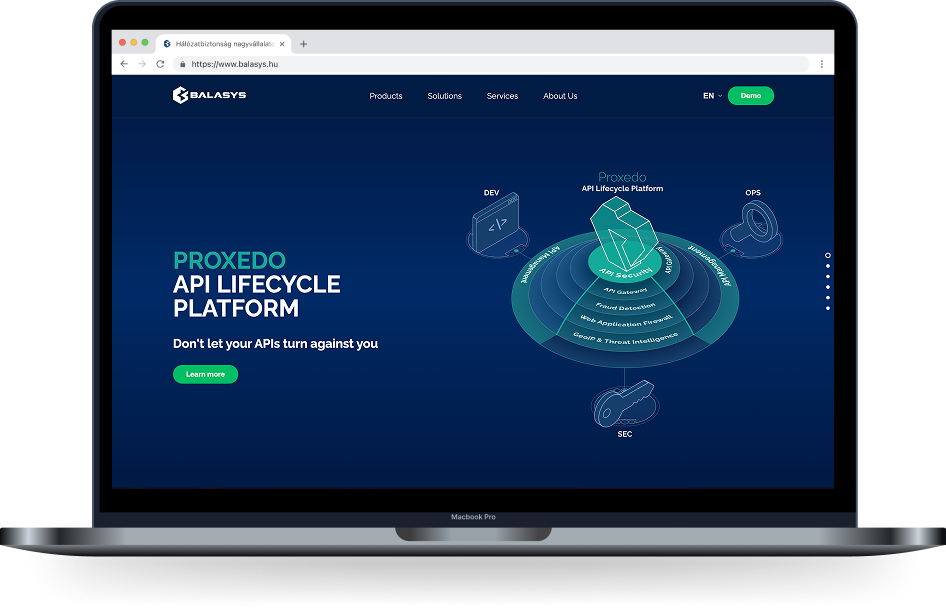Close the Hálózatbiztonság browser tab
The width and height of the screenshot is (946, 611).
pyautogui.click(x=282, y=44)
